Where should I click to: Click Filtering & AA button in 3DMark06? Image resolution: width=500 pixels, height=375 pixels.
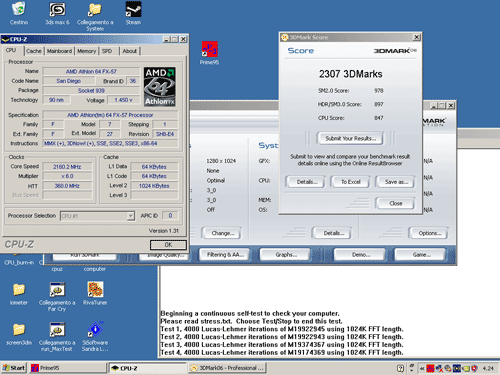pyautogui.click(x=225, y=255)
